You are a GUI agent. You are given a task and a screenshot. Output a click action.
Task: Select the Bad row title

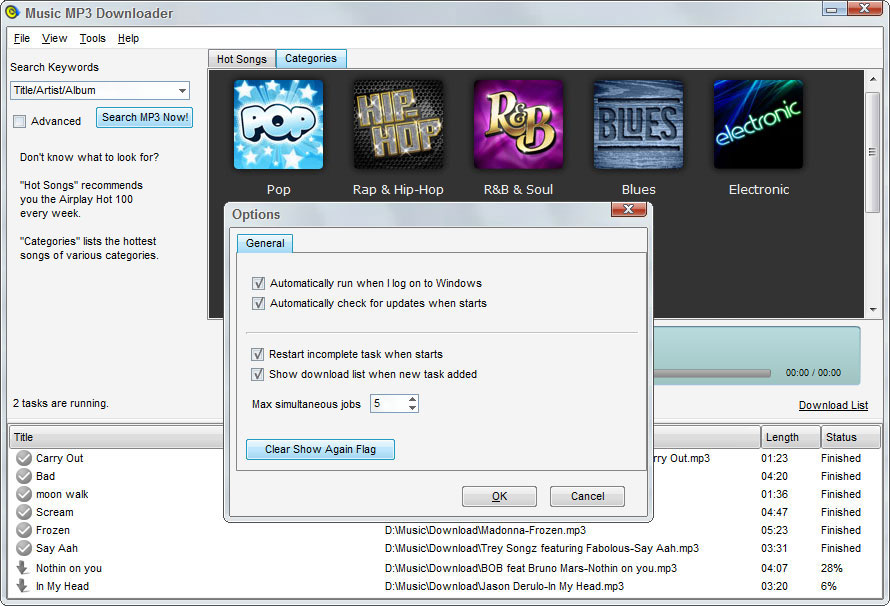[45, 476]
